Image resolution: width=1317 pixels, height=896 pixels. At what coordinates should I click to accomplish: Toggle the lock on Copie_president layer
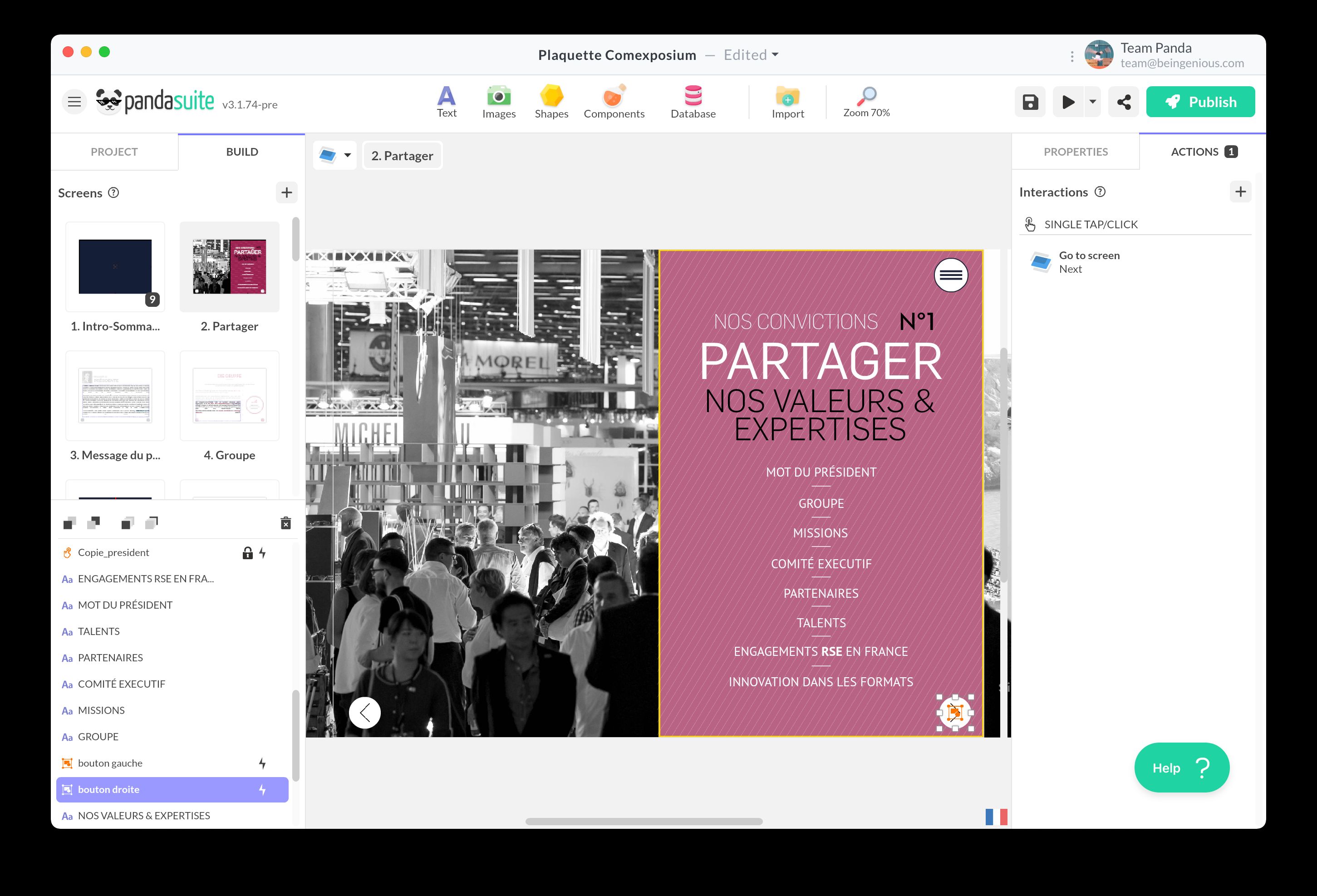click(x=248, y=552)
